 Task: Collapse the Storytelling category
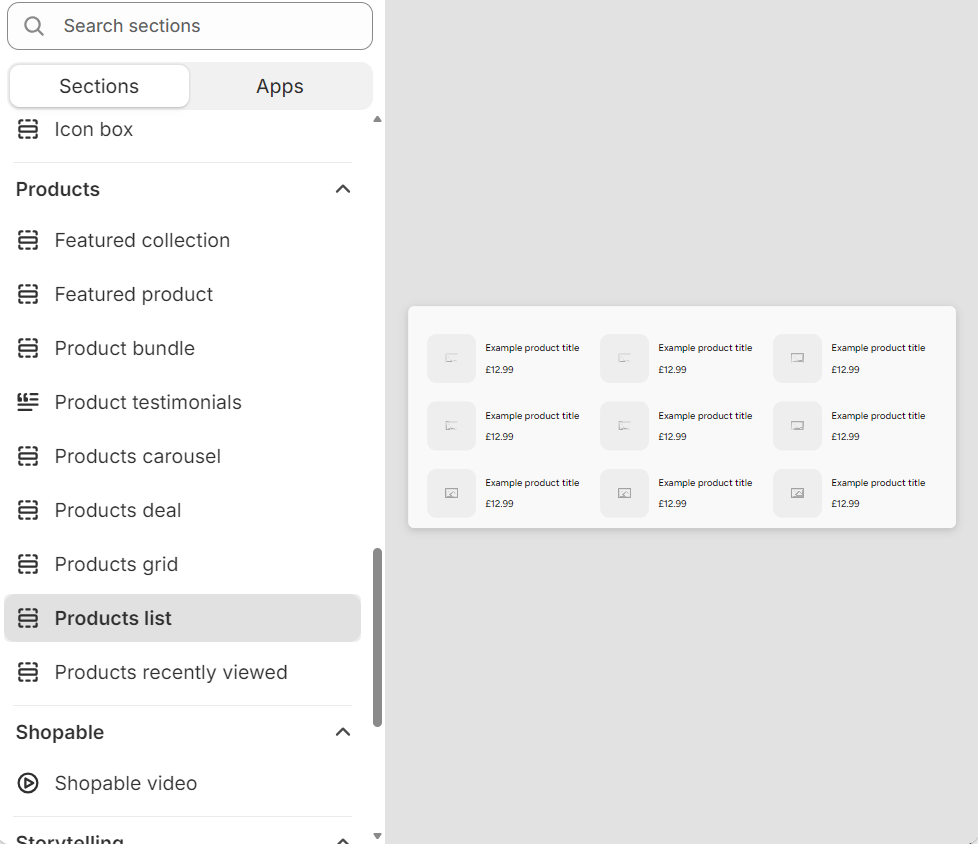click(342, 840)
